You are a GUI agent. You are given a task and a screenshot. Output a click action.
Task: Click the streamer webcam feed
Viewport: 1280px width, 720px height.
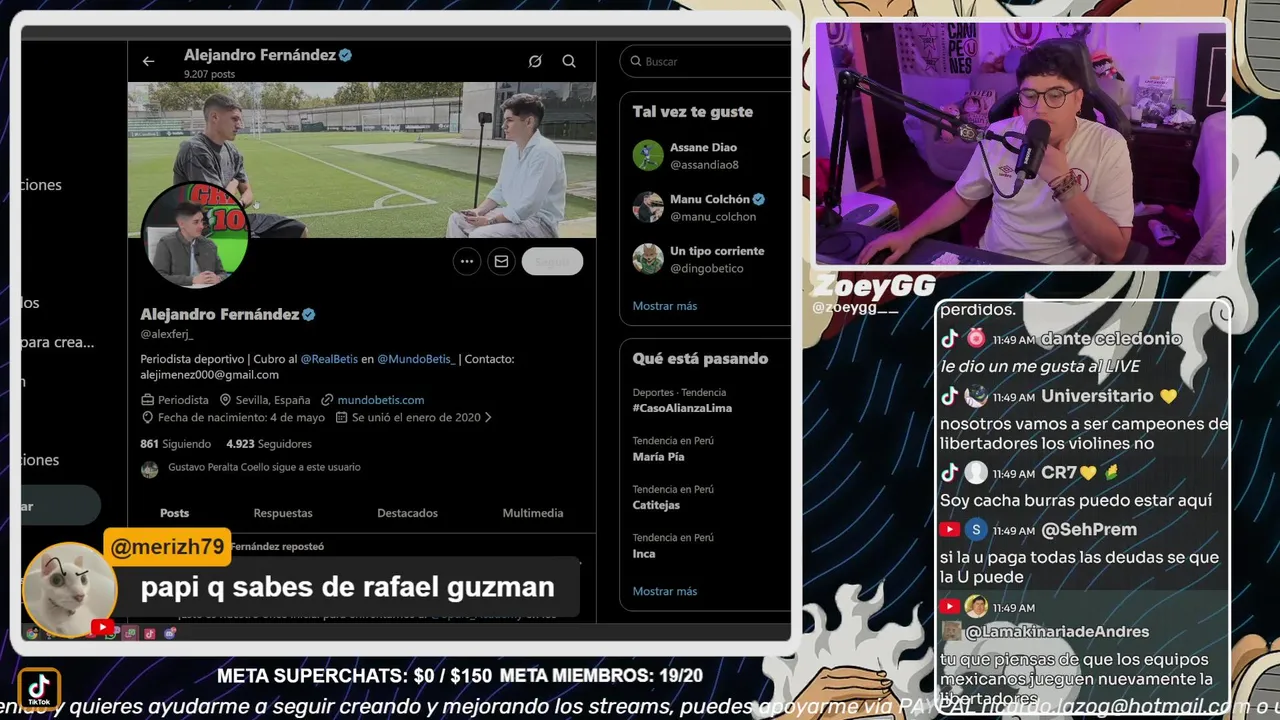tap(1021, 143)
